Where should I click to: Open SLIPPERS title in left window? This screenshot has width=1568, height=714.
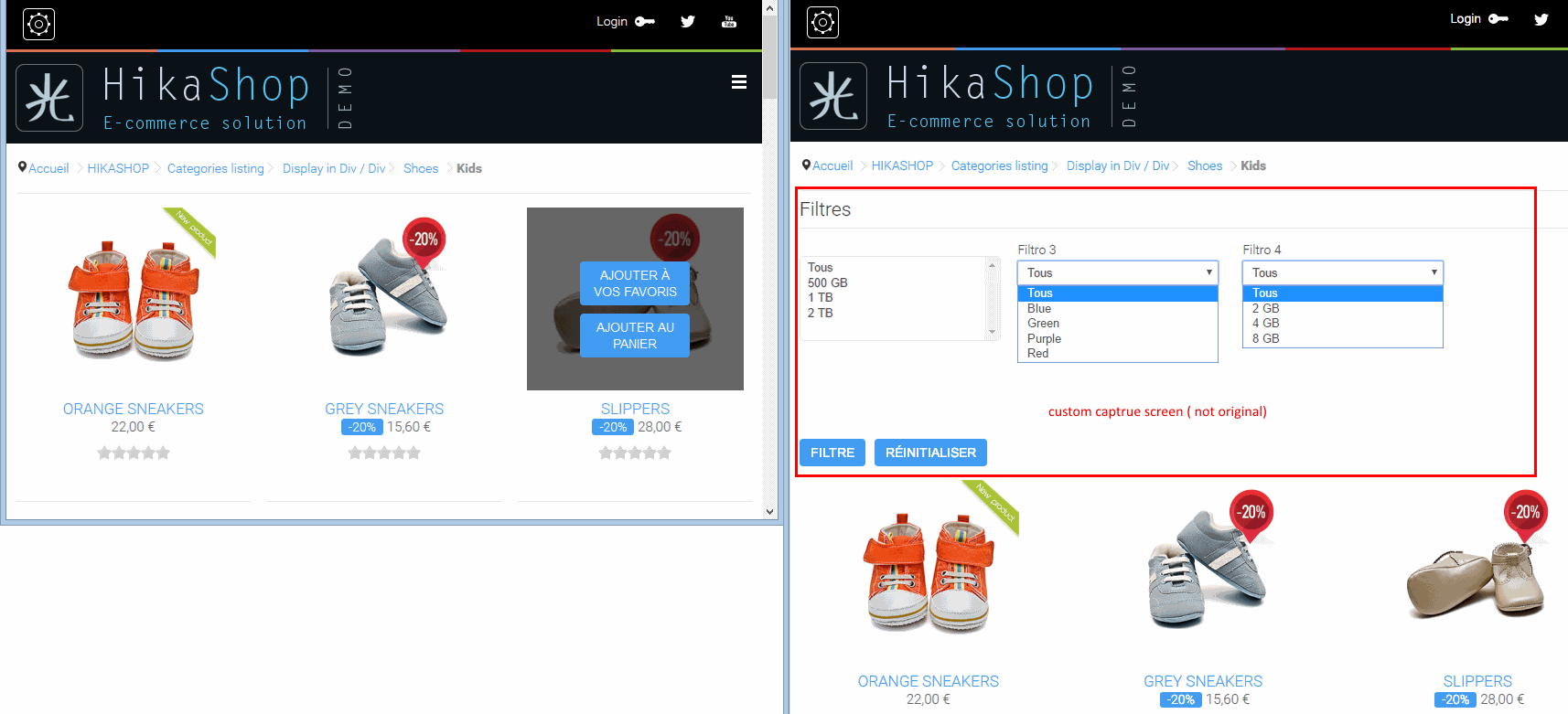[x=635, y=409]
